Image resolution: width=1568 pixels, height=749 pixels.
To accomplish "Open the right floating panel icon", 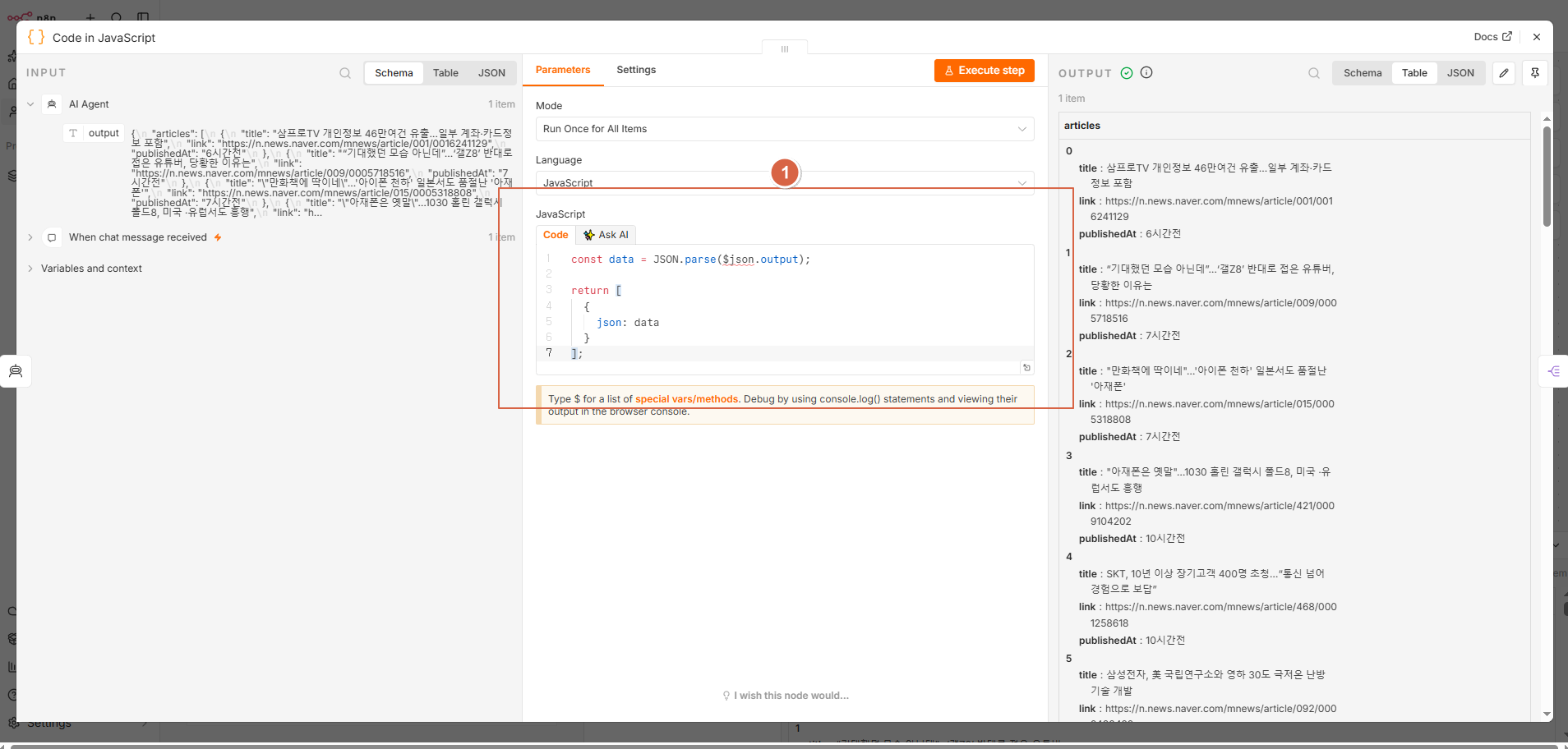I will click(x=1553, y=371).
